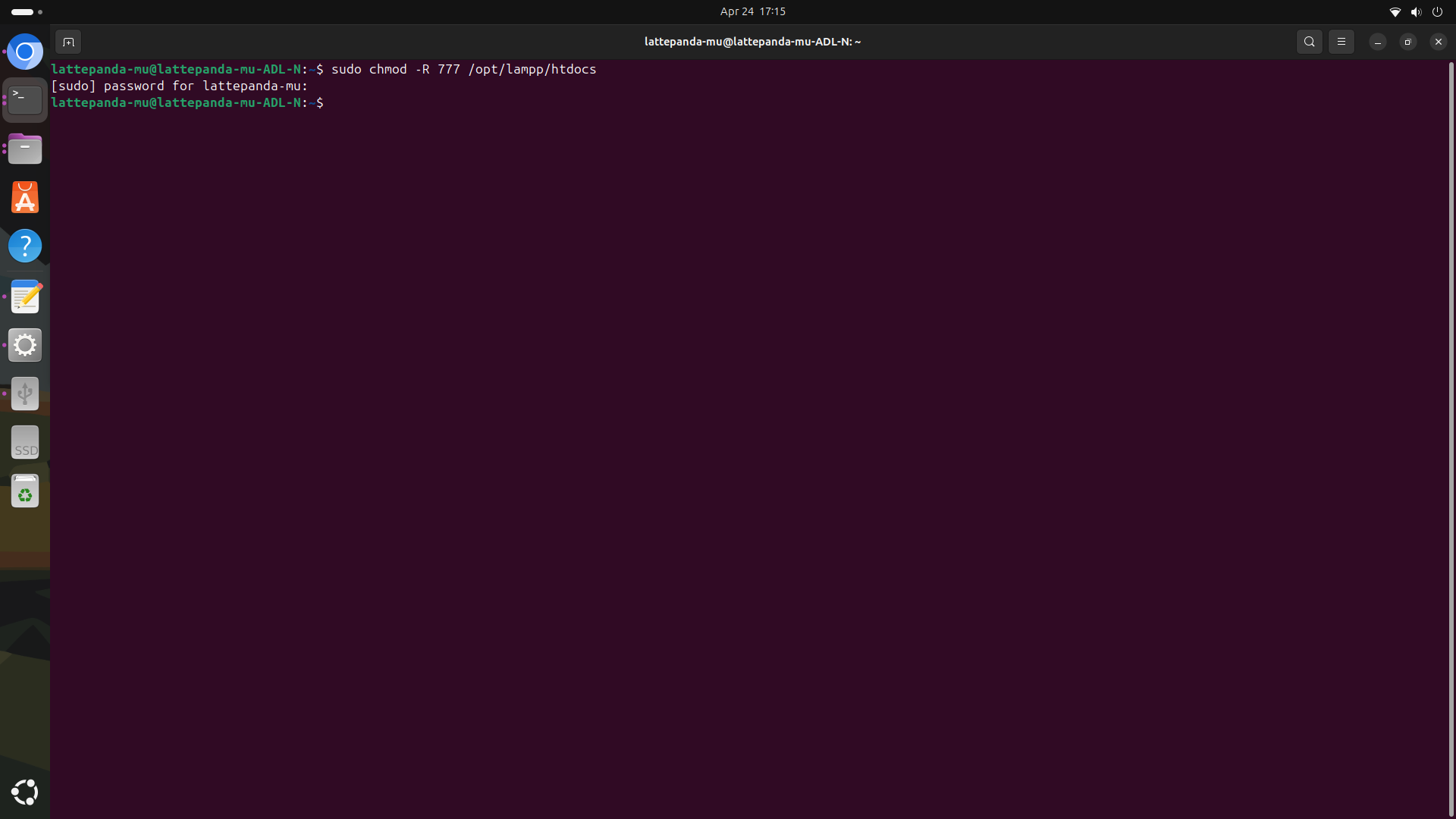The height and width of the screenshot is (819, 1456).
Task: Select the Terminal icon in the dock
Action: 25,100
